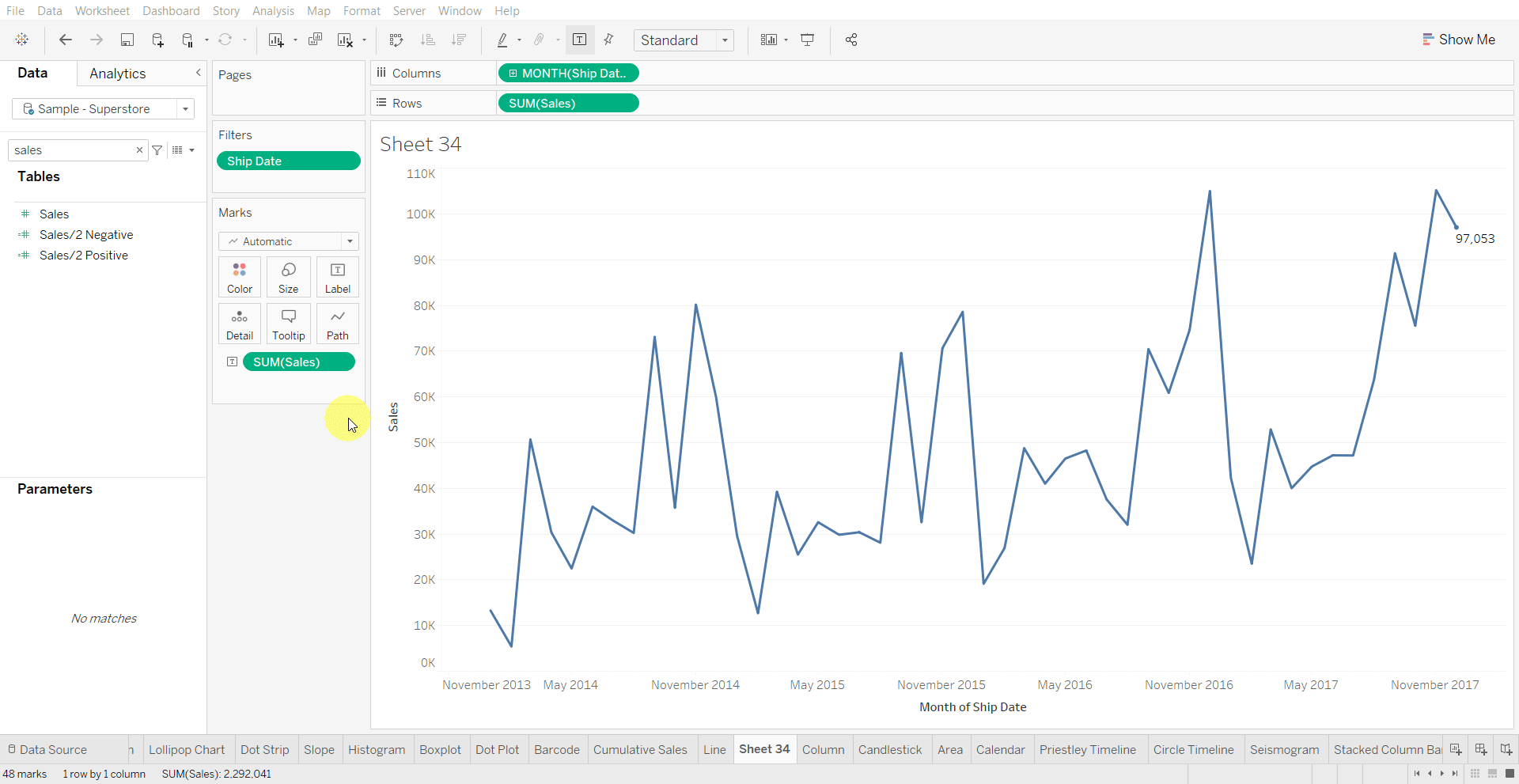Click the Sort Ascending icon
Screen dimensions: 1519x784
click(x=428, y=40)
